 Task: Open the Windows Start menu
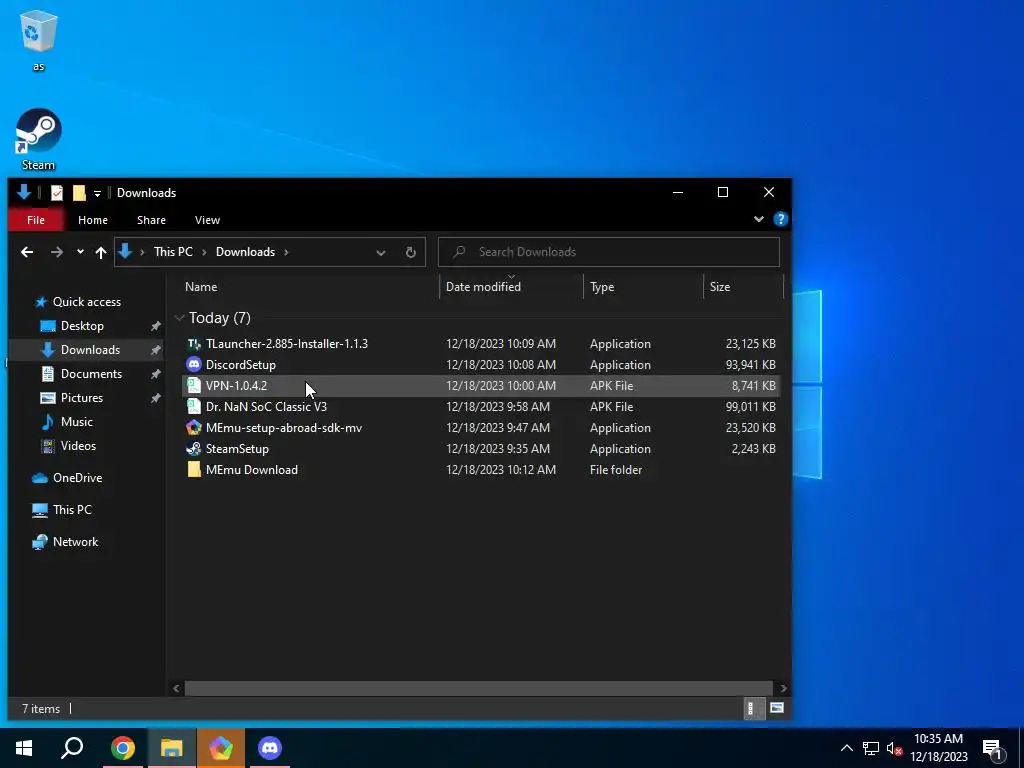[x=24, y=748]
